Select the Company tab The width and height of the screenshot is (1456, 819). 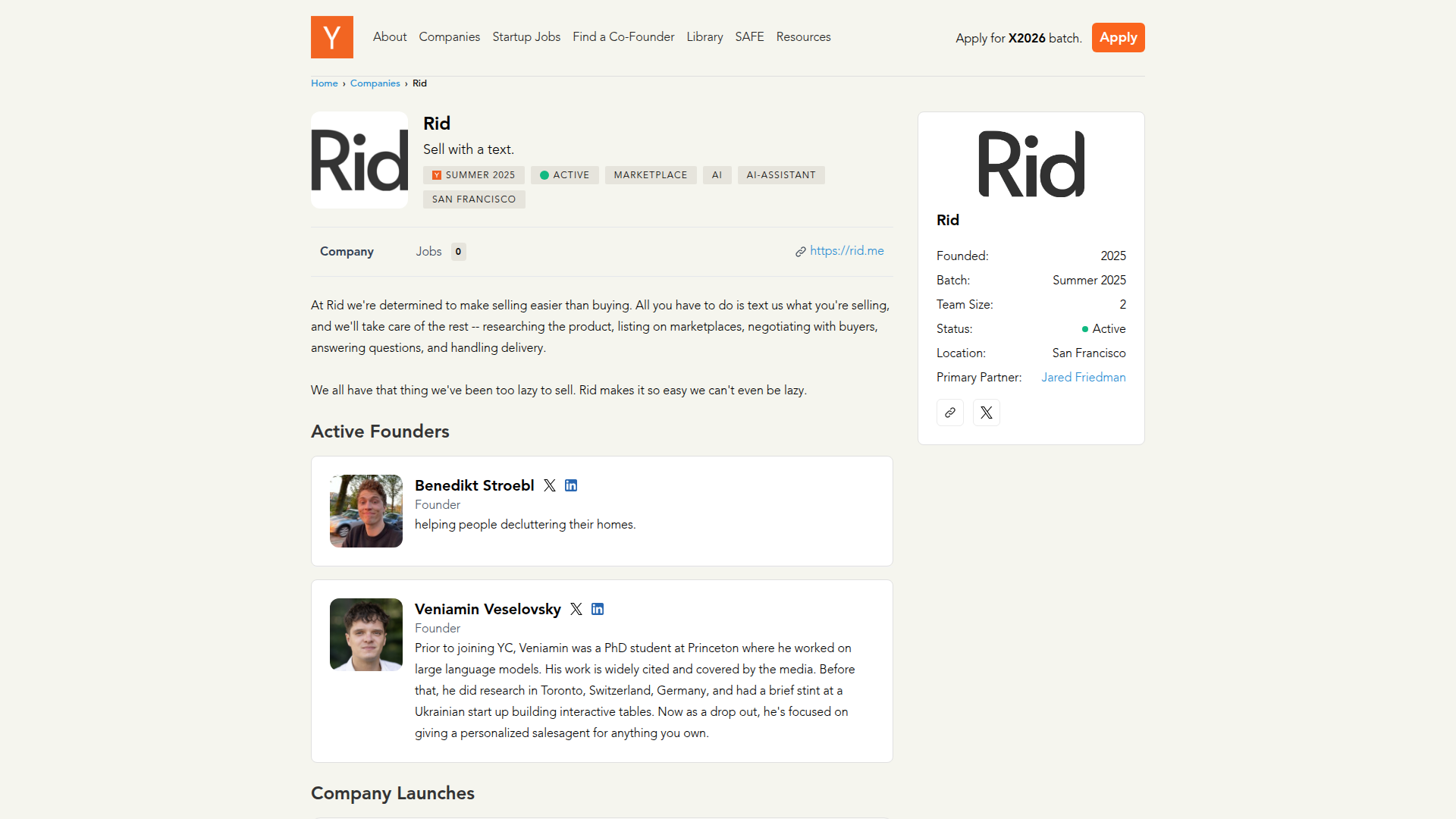point(347,251)
